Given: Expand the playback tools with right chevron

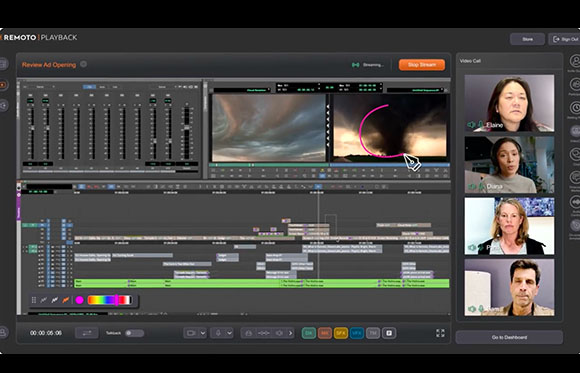Looking at the screenshot, I should coord(291,333).
